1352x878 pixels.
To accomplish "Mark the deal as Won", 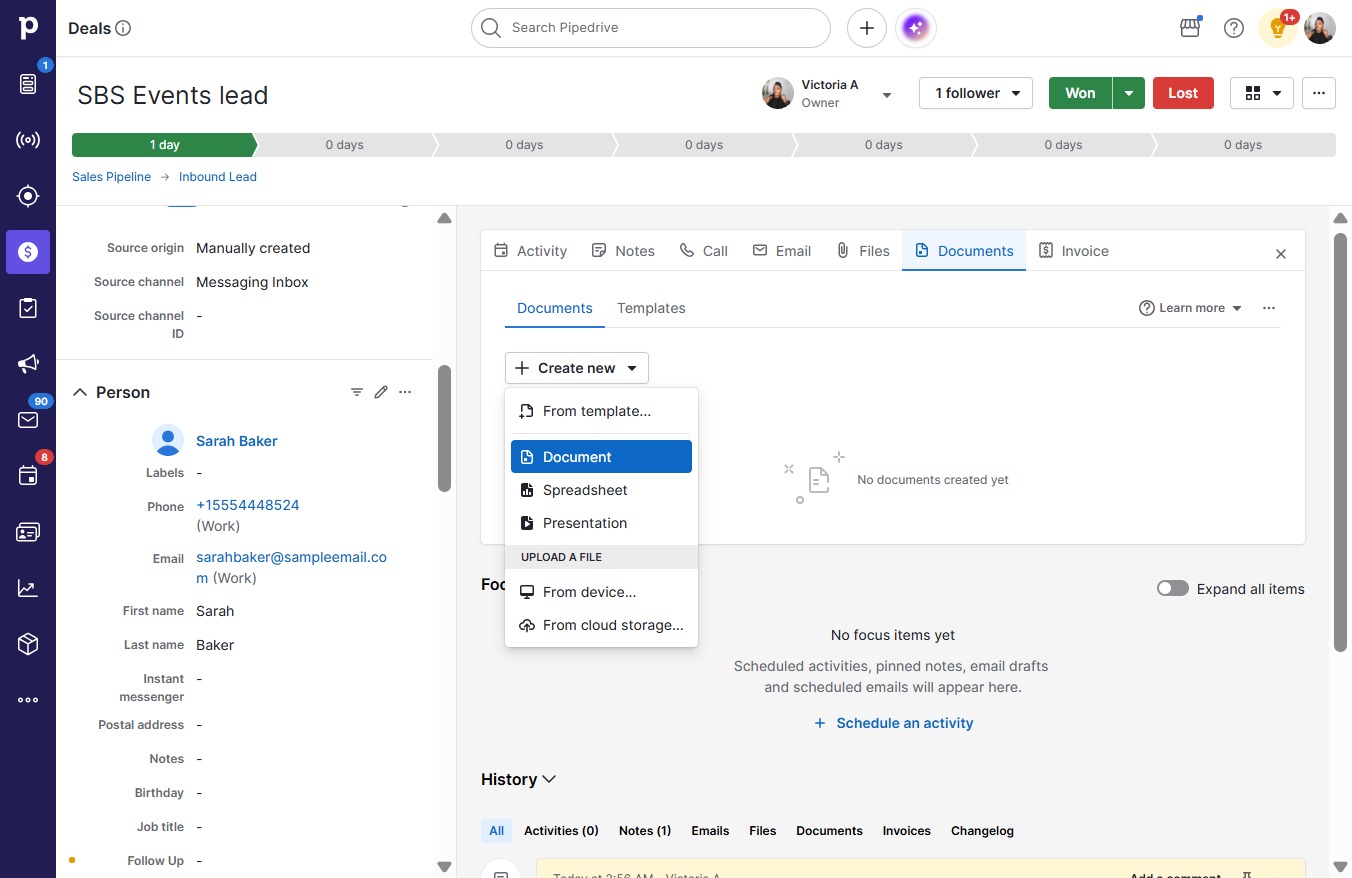I will pos(1080,93).
